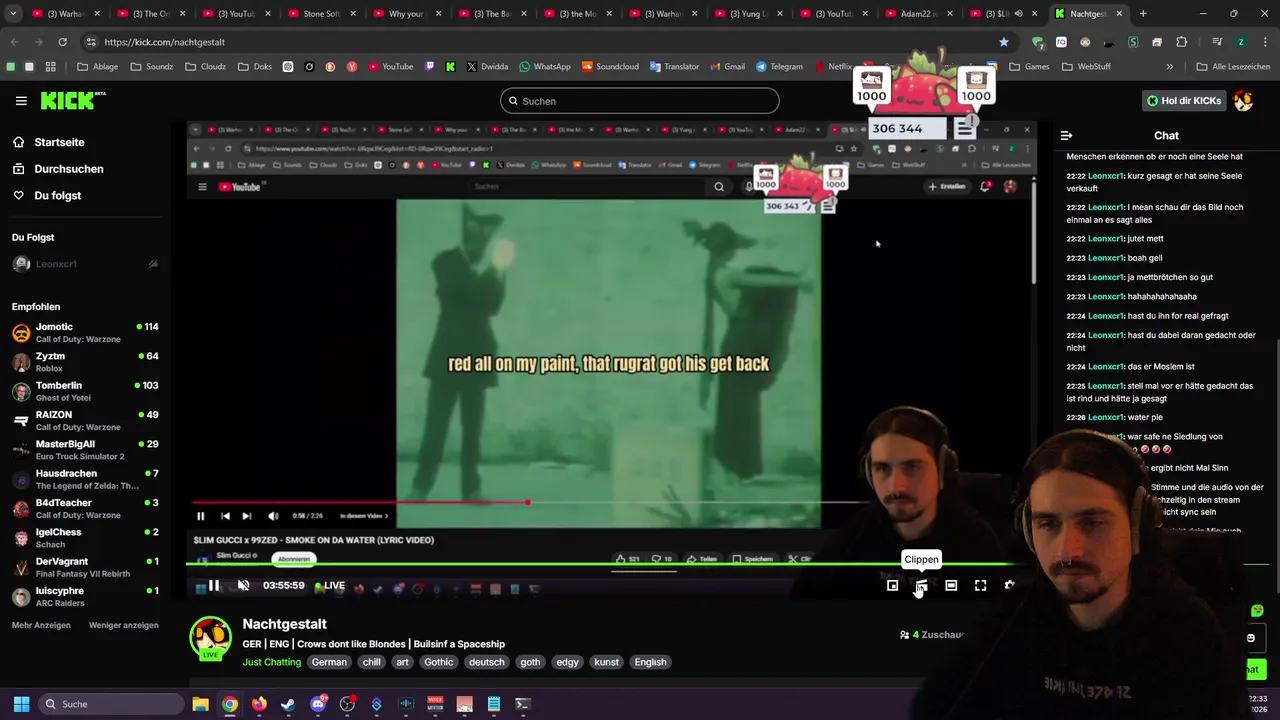1280x720 pixels.
Task: Select the kunst tag
Action: 606,662
